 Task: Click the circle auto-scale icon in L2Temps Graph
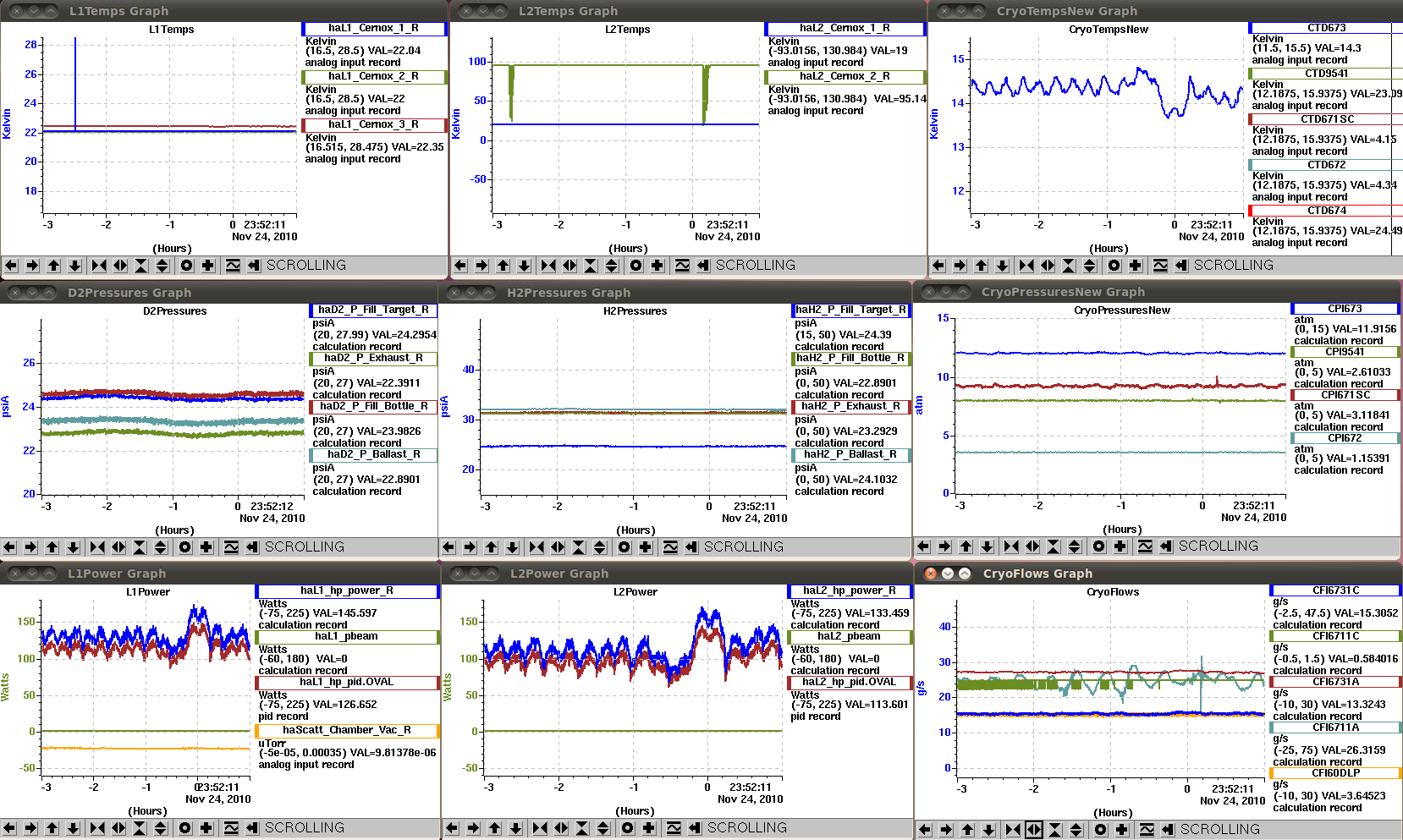[x=635, y=266]
